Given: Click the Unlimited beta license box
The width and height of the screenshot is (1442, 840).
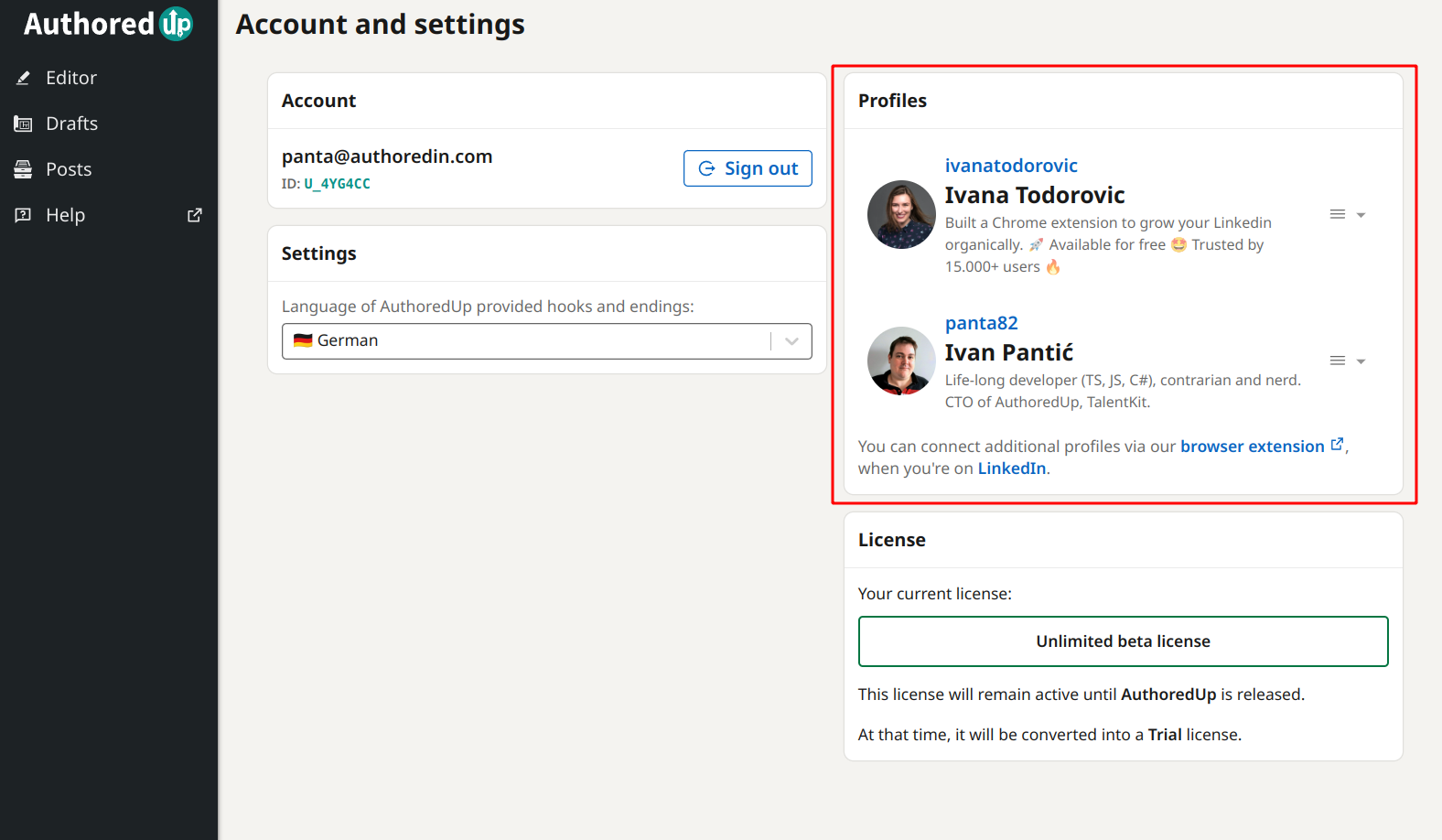Looking at the screenshot, I should click(1124, 641).
